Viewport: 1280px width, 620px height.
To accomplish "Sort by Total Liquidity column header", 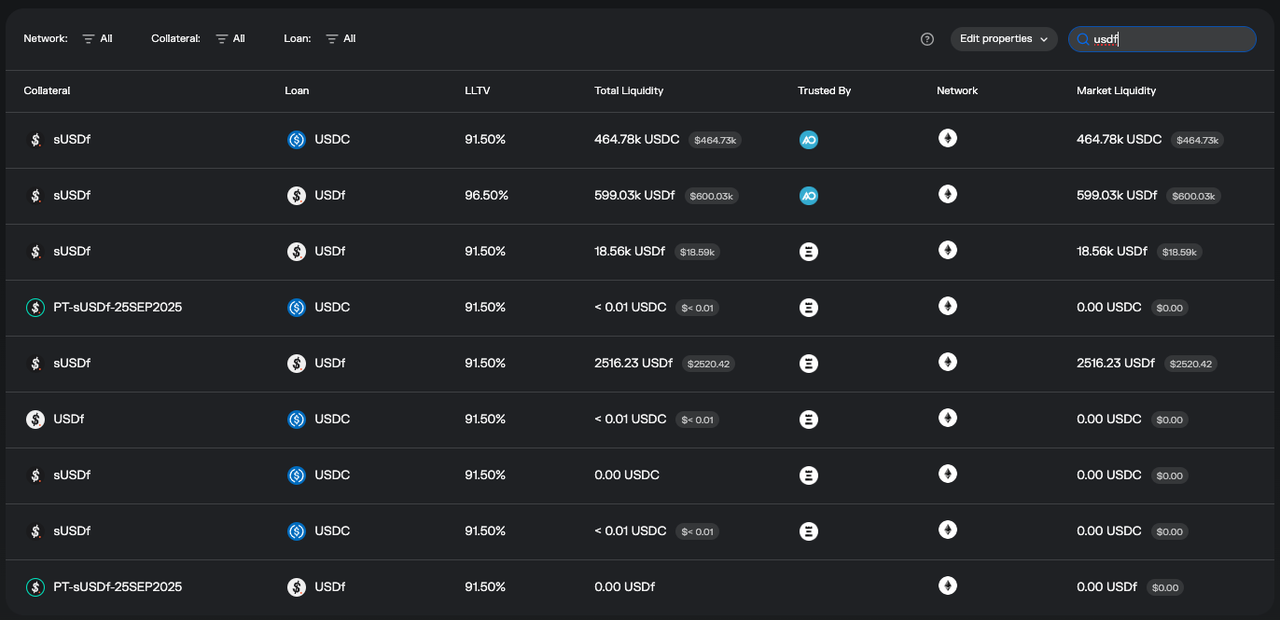I will [x=629, y=91].
